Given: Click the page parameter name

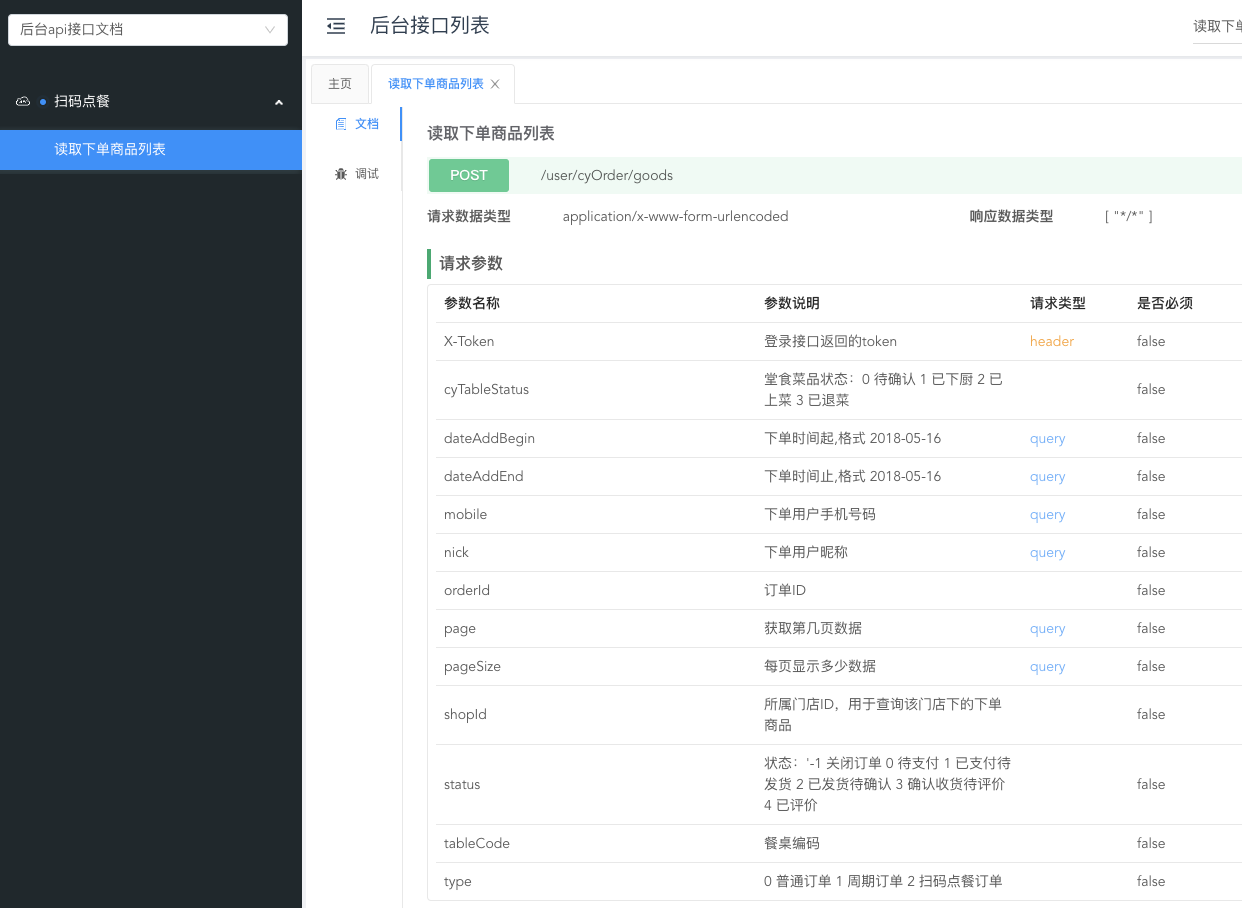Looking at the screenshot, I should (460, 629).
